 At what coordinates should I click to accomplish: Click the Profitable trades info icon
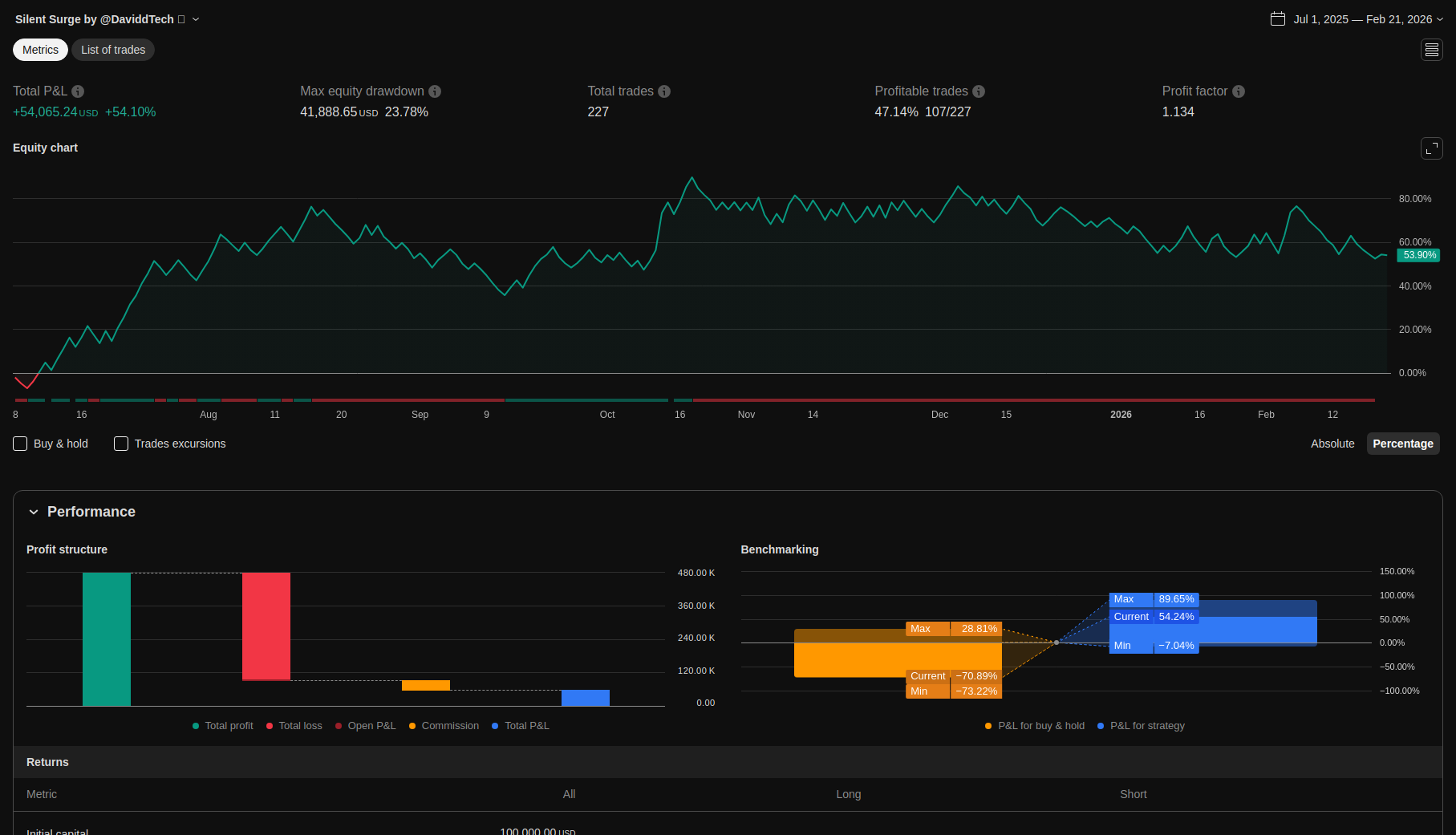pyautogui.click(x=979, y=91)
